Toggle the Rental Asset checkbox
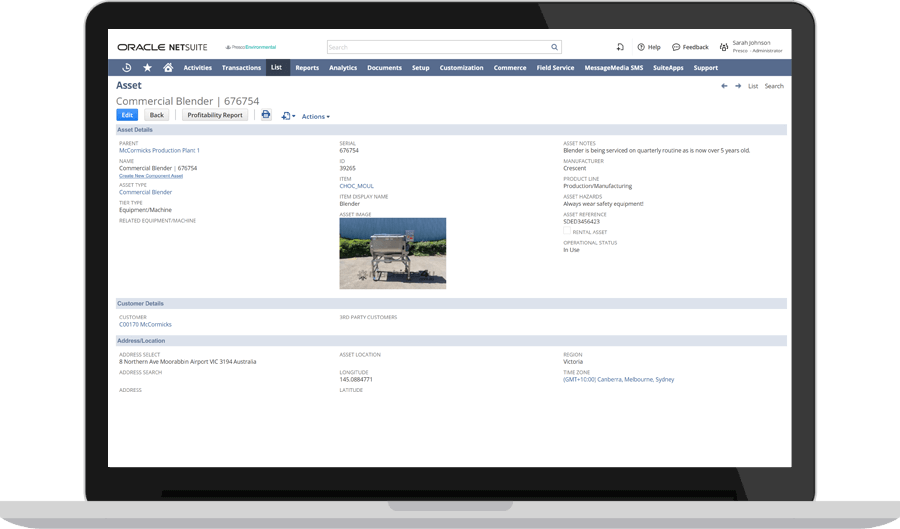 [567, 231]
